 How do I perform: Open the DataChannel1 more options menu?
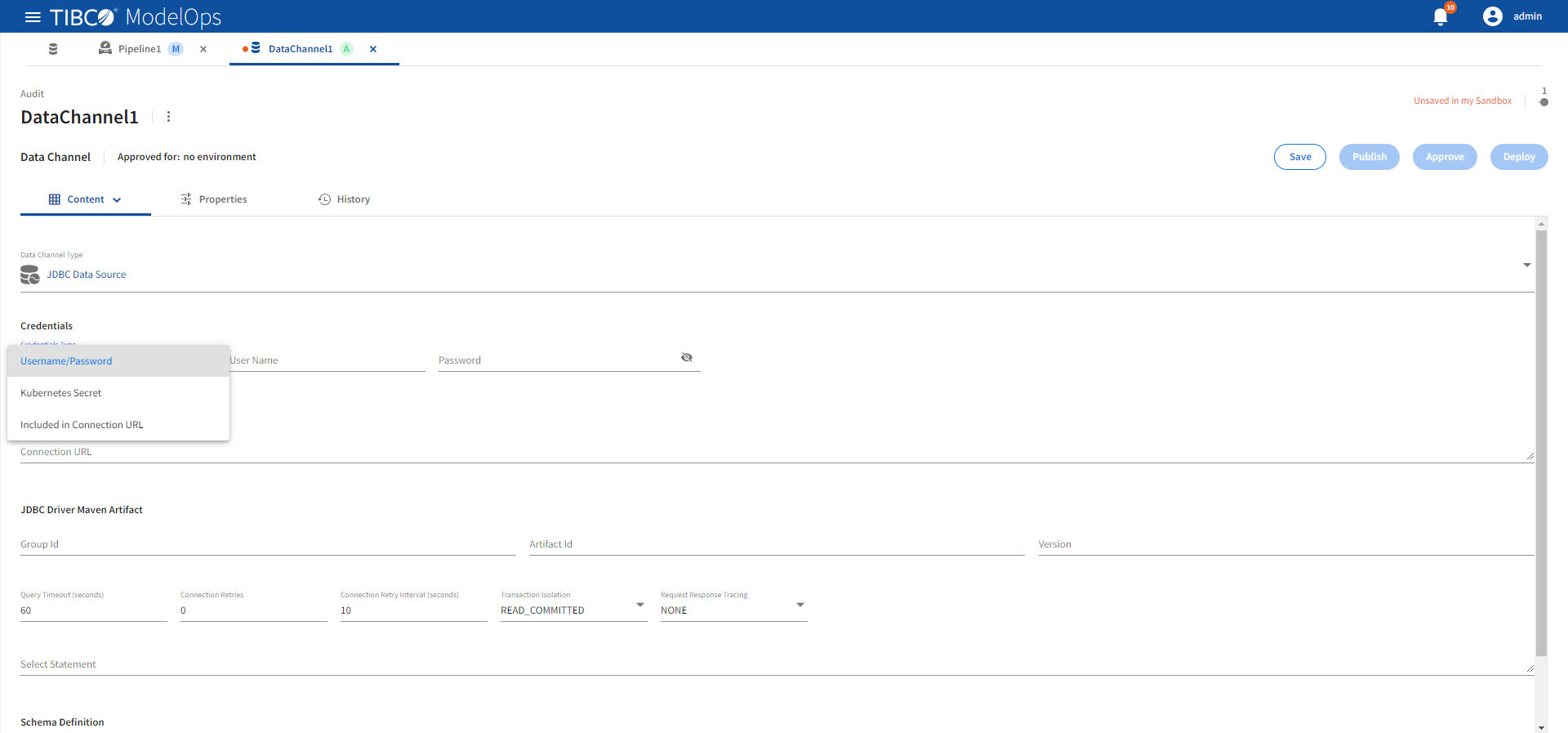coord(169,117)
